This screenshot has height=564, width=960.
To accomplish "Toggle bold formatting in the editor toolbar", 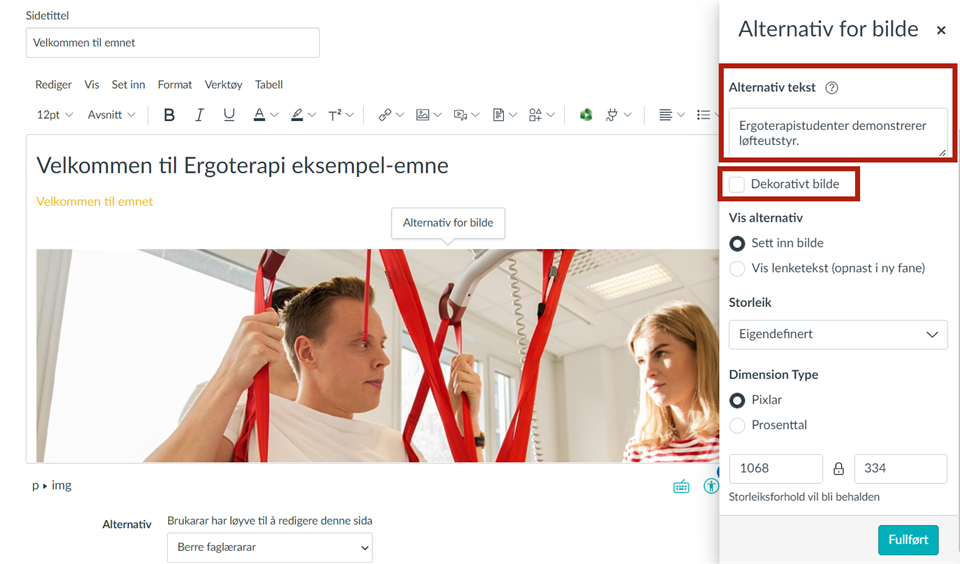I will pos(169,115).
